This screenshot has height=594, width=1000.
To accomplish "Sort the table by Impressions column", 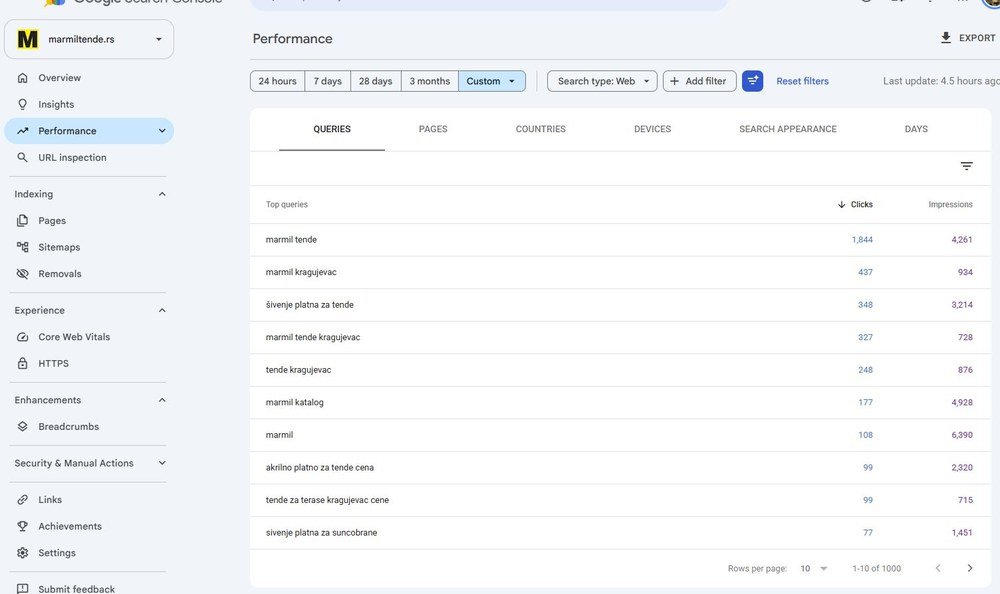I will (950, 205).
